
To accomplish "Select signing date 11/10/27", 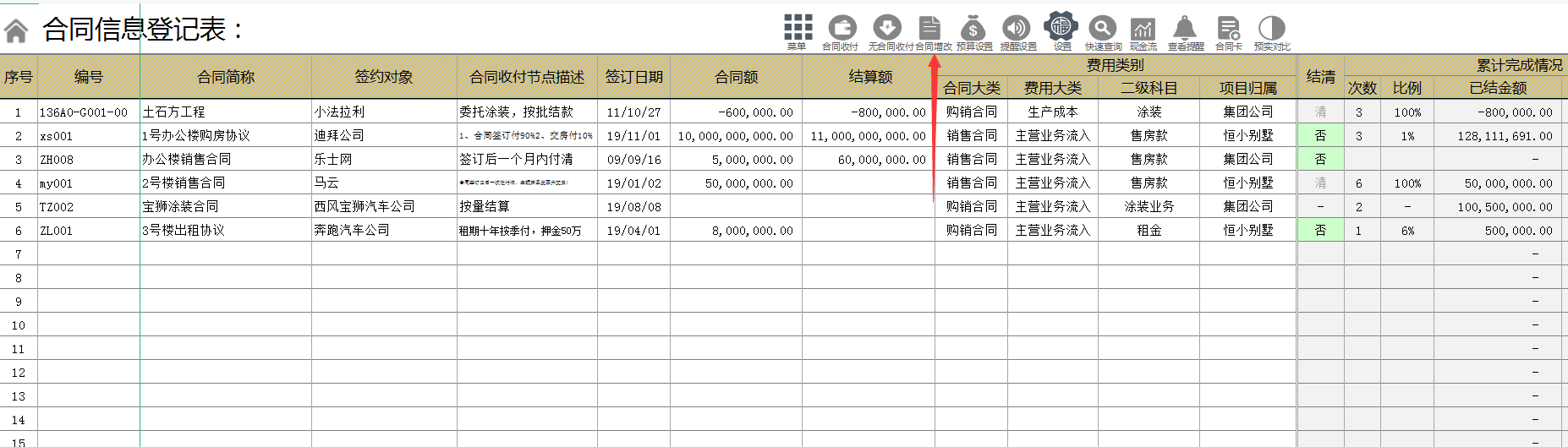I will pyautogui.click(x=633, y=112).
